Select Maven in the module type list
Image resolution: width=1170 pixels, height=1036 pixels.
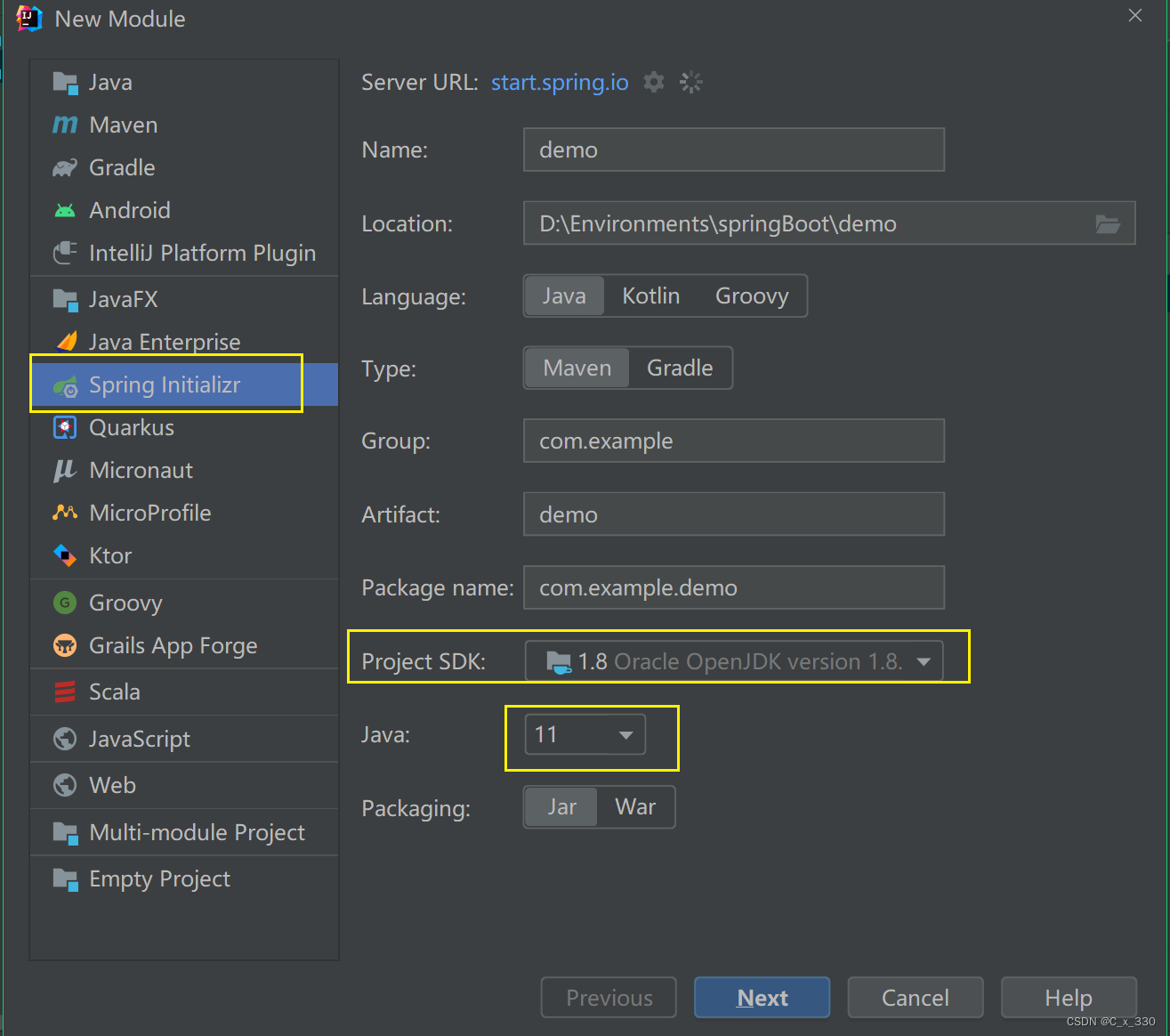(184, 125)
